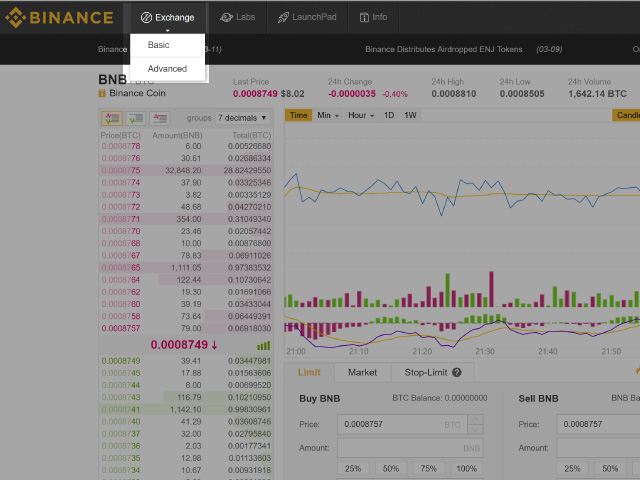The height and width of the screenshot is (480, 640).
Task: Set Buy amount to 100%
Action: pos(467,469)
